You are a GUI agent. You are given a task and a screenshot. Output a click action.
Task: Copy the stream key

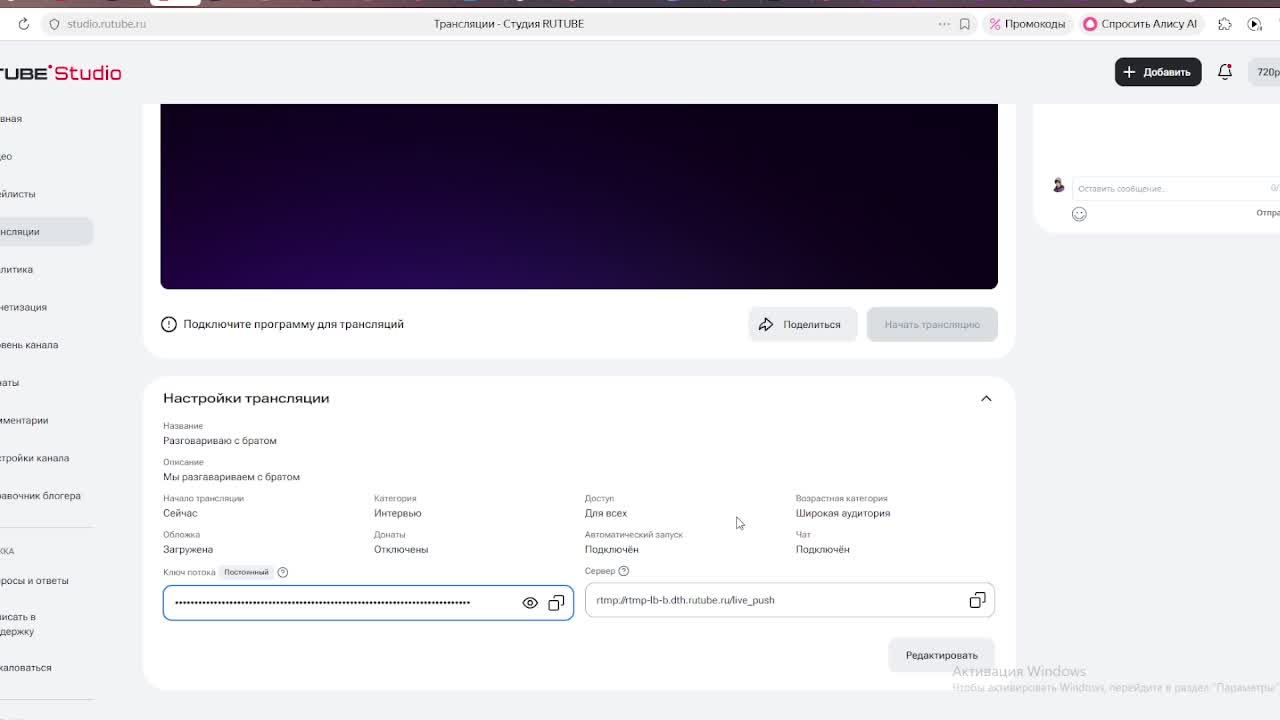(556, 603)
